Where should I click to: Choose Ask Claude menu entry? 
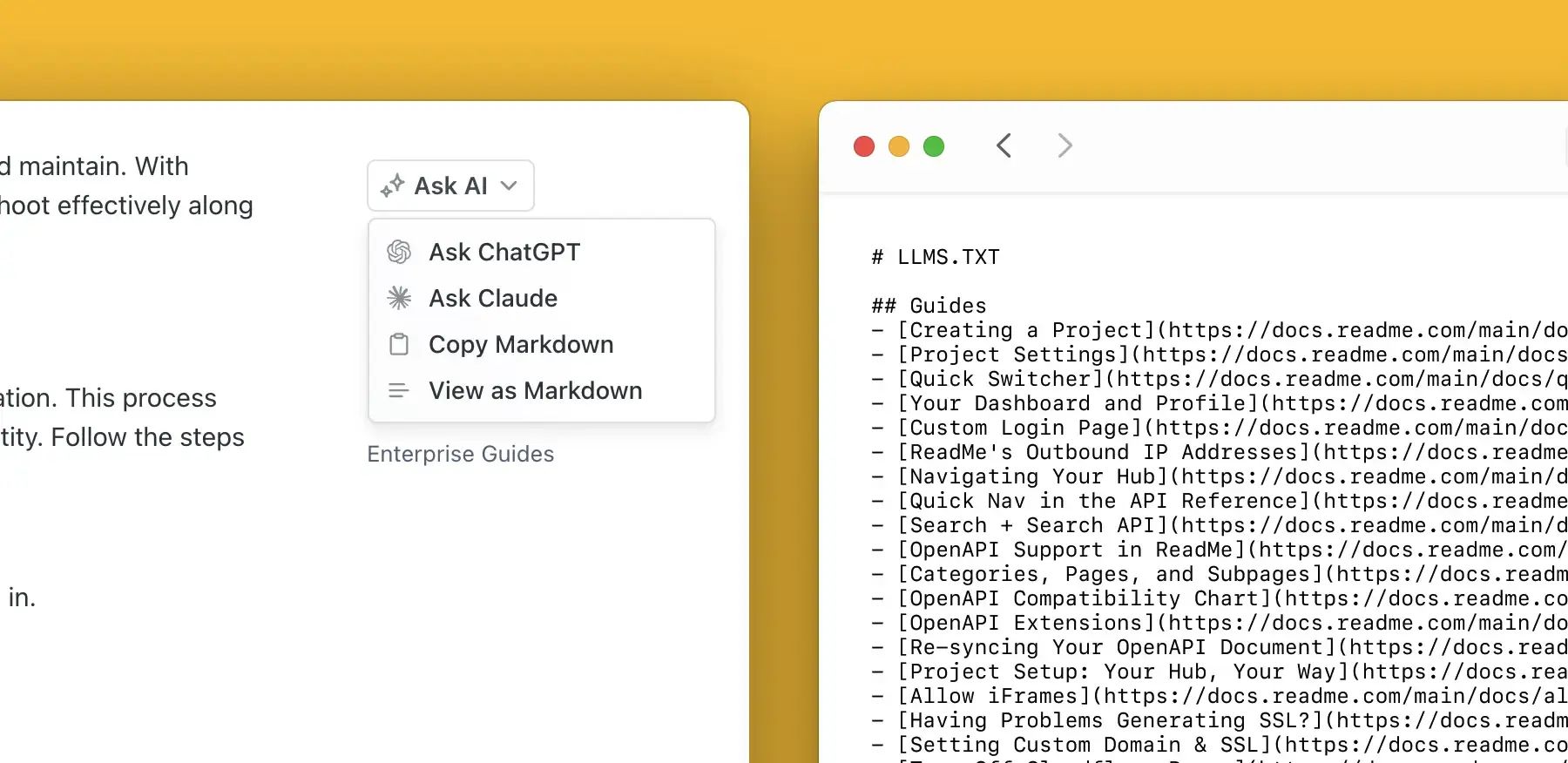pos(541,298)
